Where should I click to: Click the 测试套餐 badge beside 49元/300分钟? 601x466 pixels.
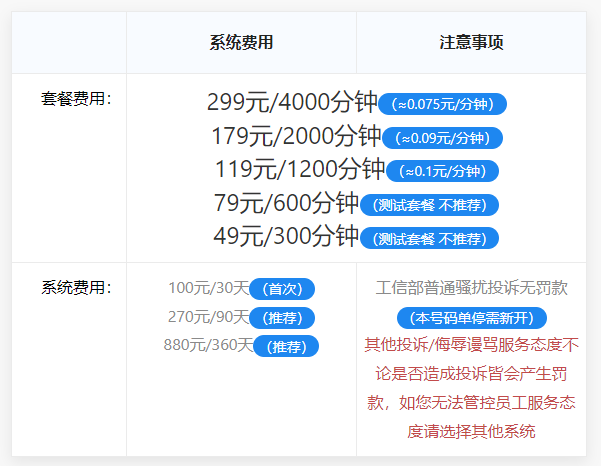point(429,238)
